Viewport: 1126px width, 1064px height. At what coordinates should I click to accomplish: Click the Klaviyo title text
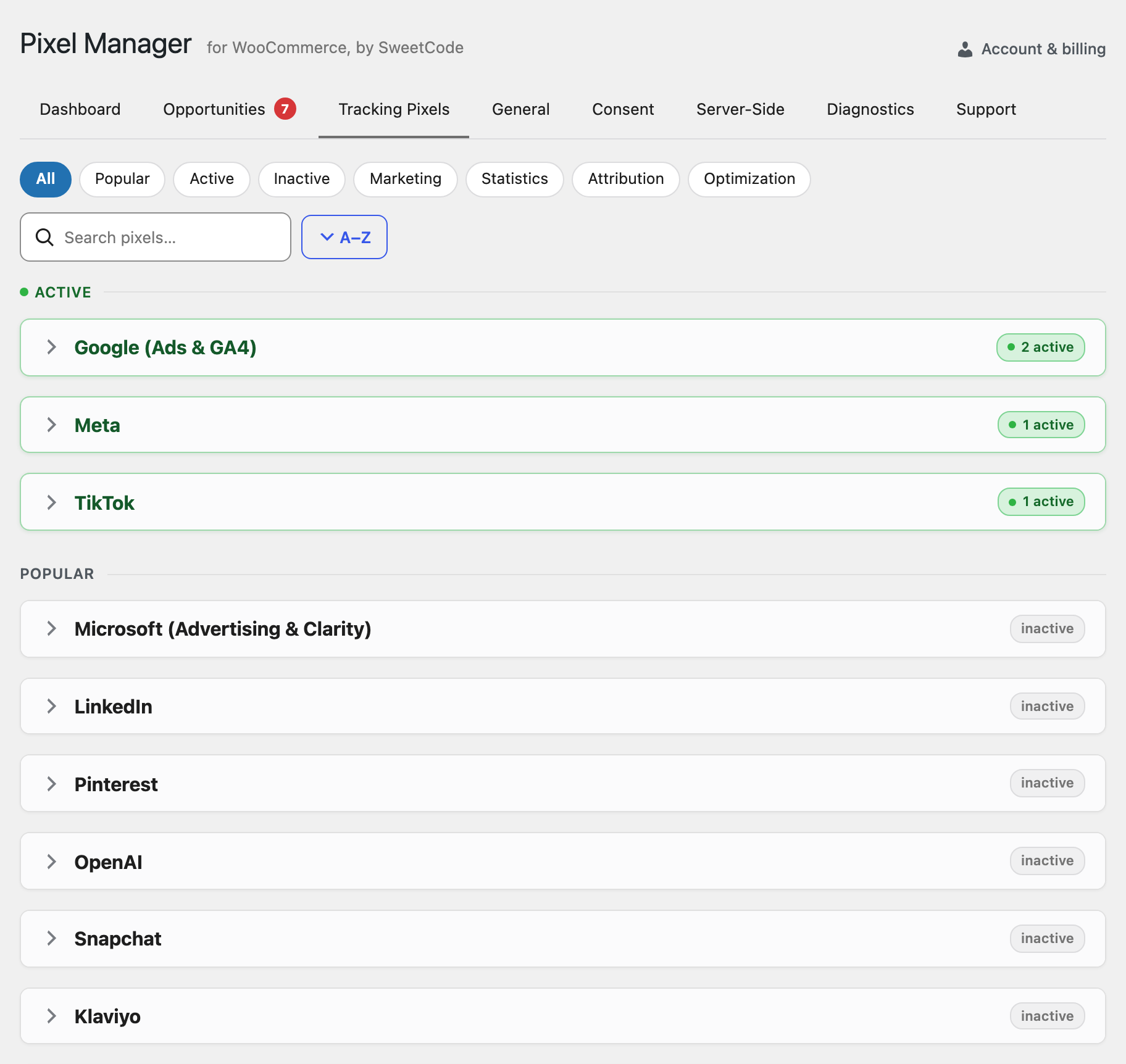click(x=107, y=1016)
